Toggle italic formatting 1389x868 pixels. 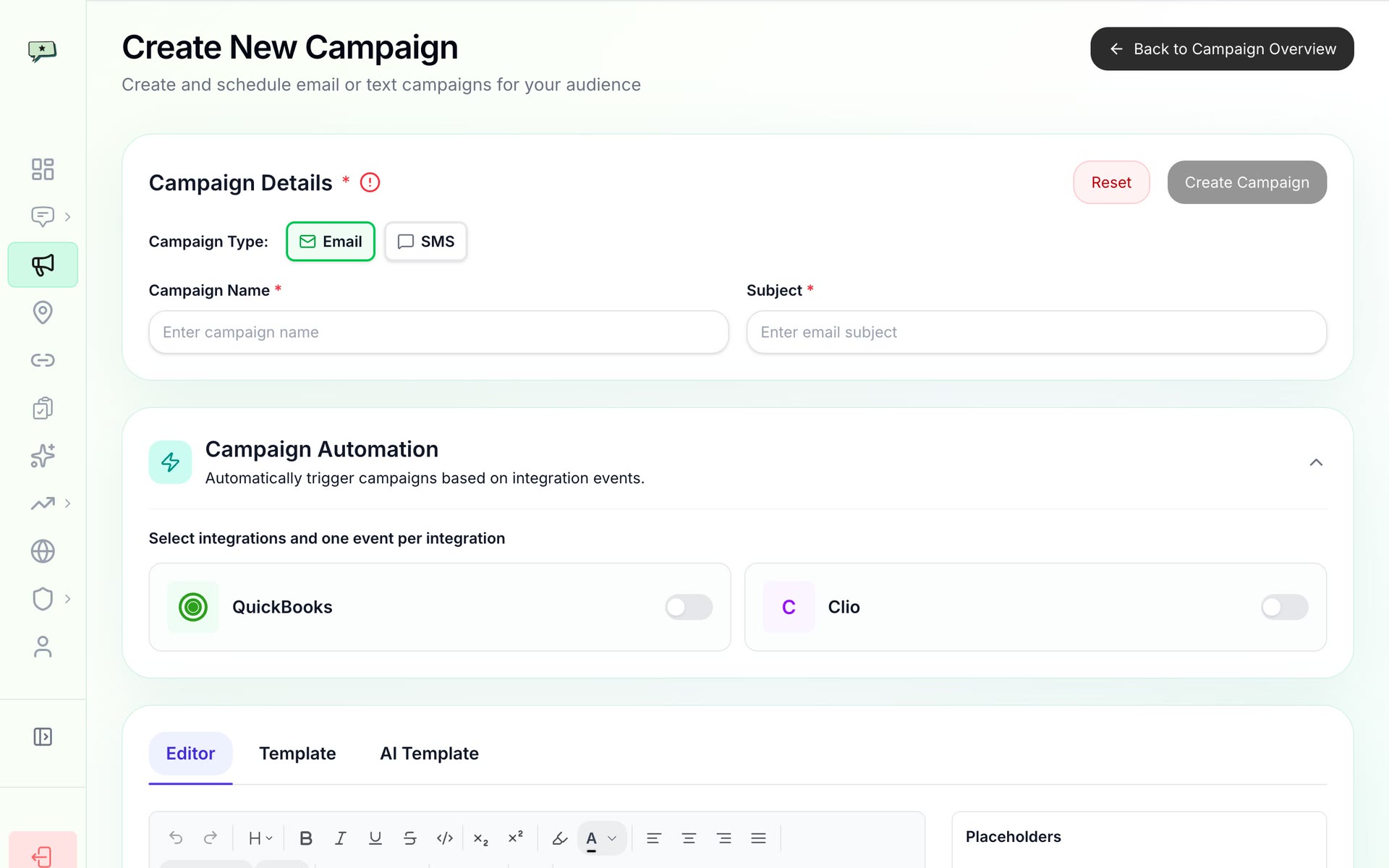[341, 838]
